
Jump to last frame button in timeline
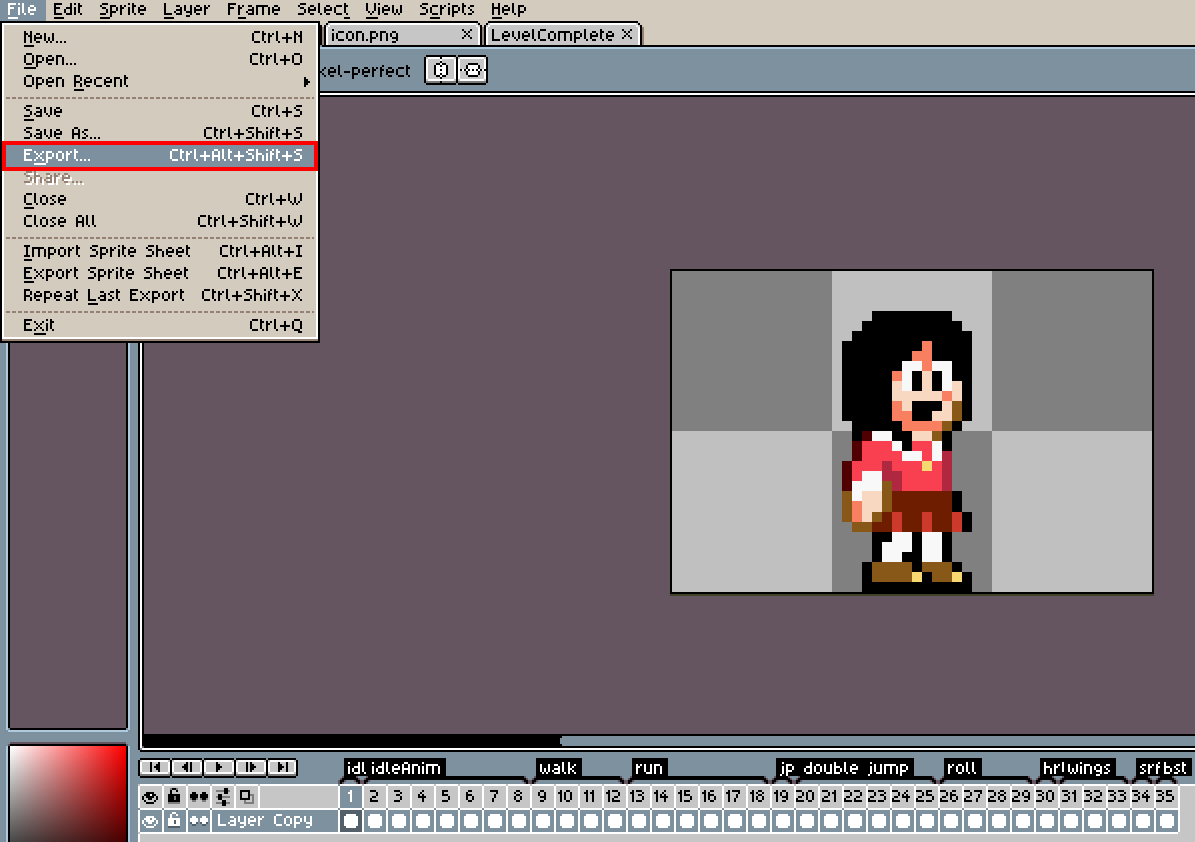[283, 767]
